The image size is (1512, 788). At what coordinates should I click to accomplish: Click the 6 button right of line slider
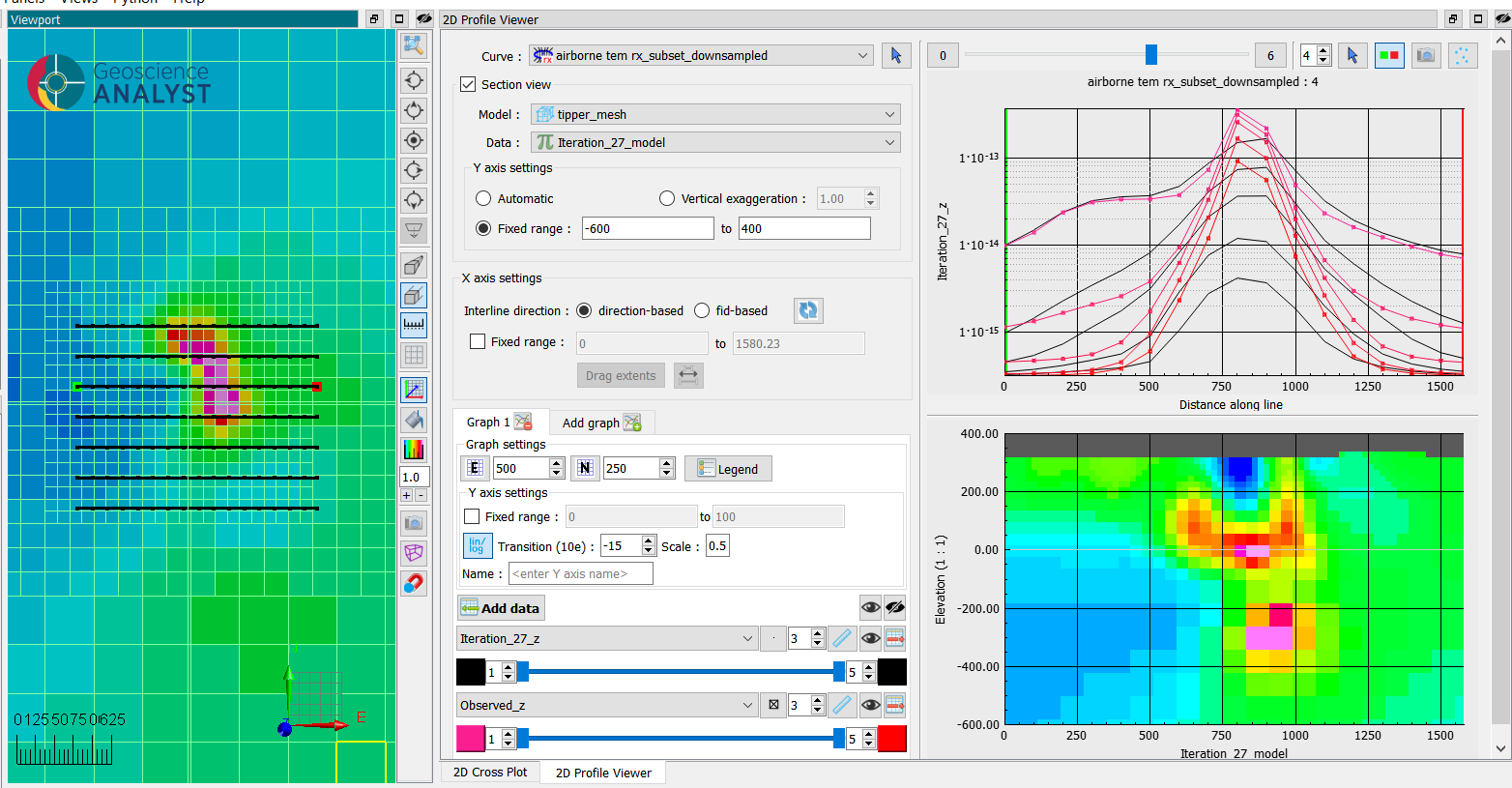coord(1270,56)
